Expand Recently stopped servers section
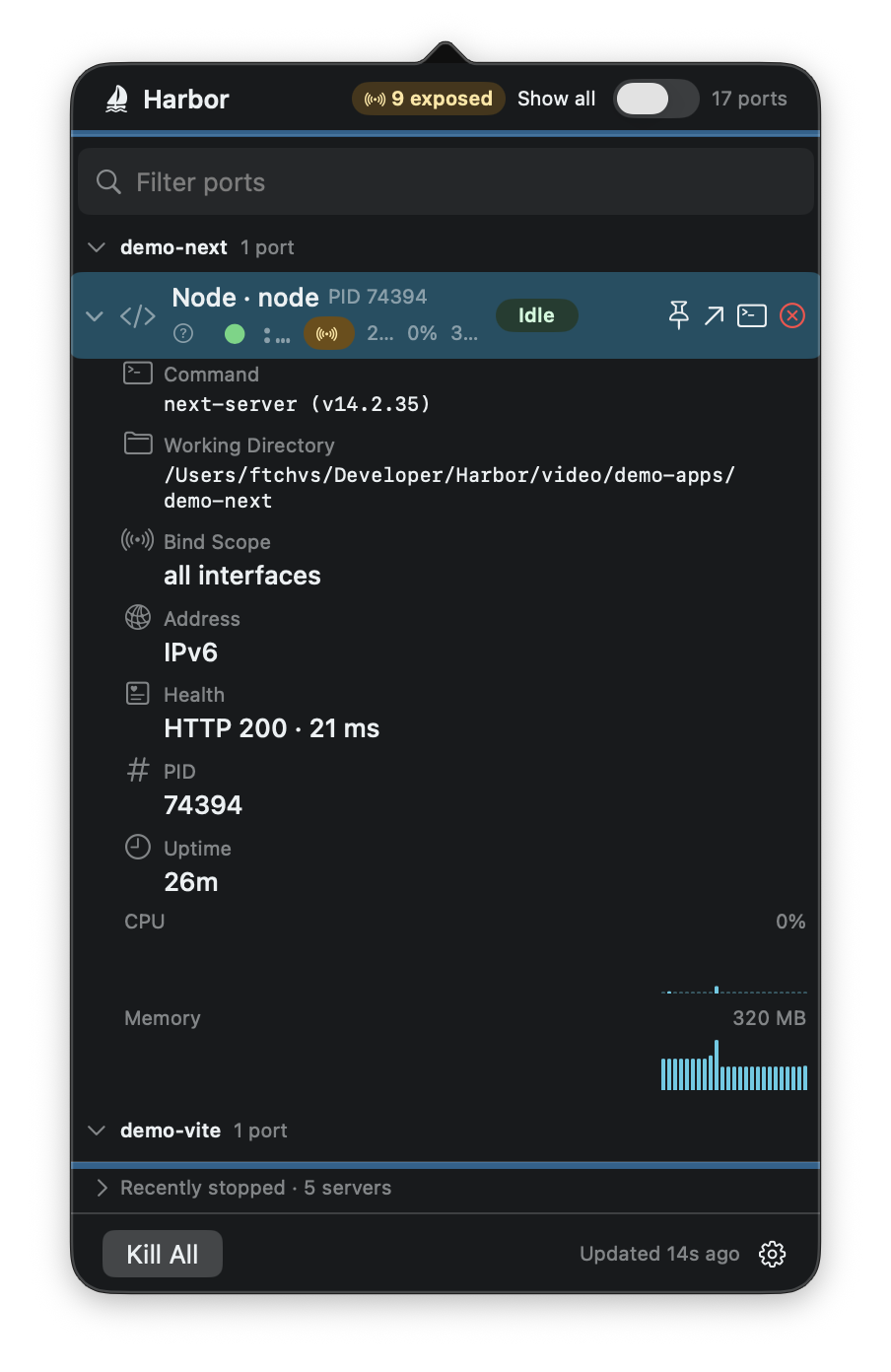The image size is (891, 1372). 102,1188
